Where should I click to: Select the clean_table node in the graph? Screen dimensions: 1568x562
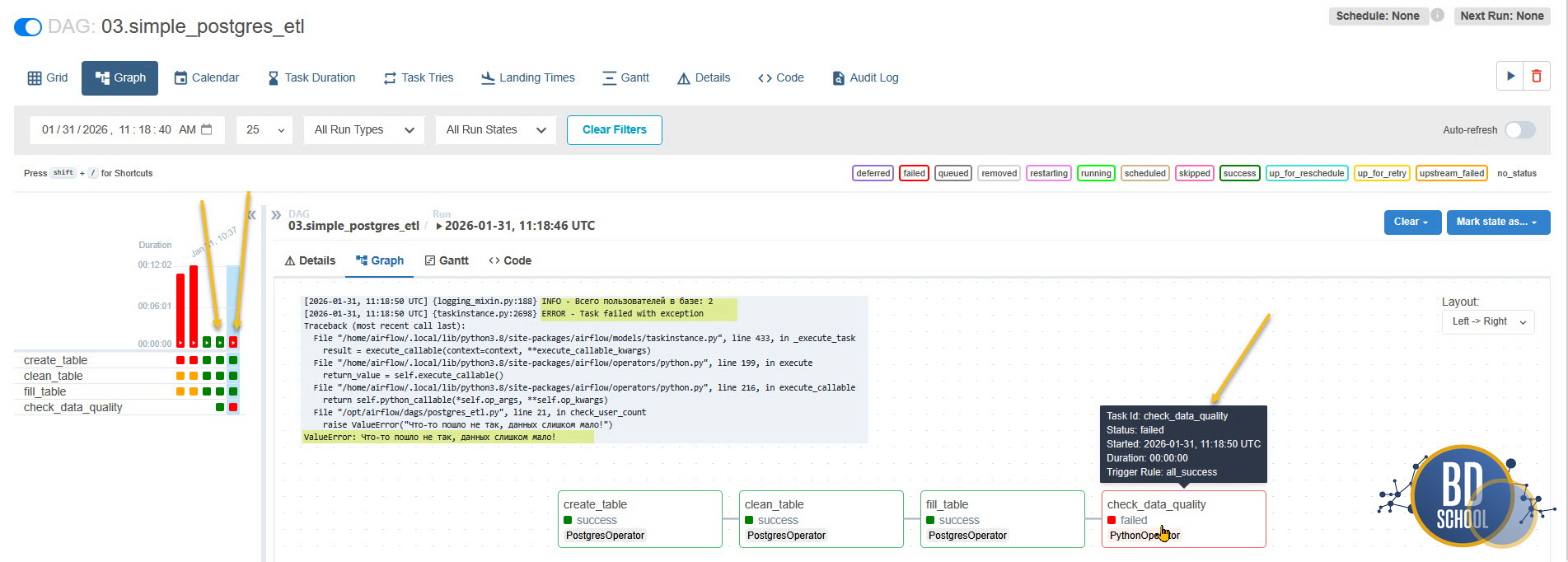pos(821,519)
